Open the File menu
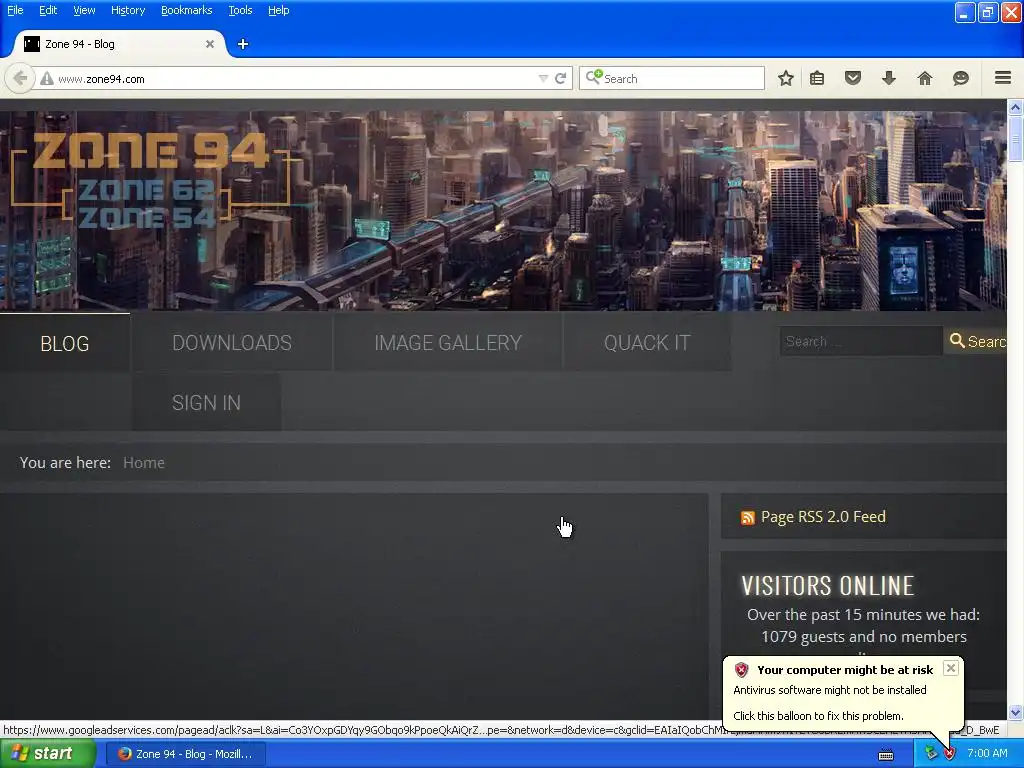 pos(15,10)
